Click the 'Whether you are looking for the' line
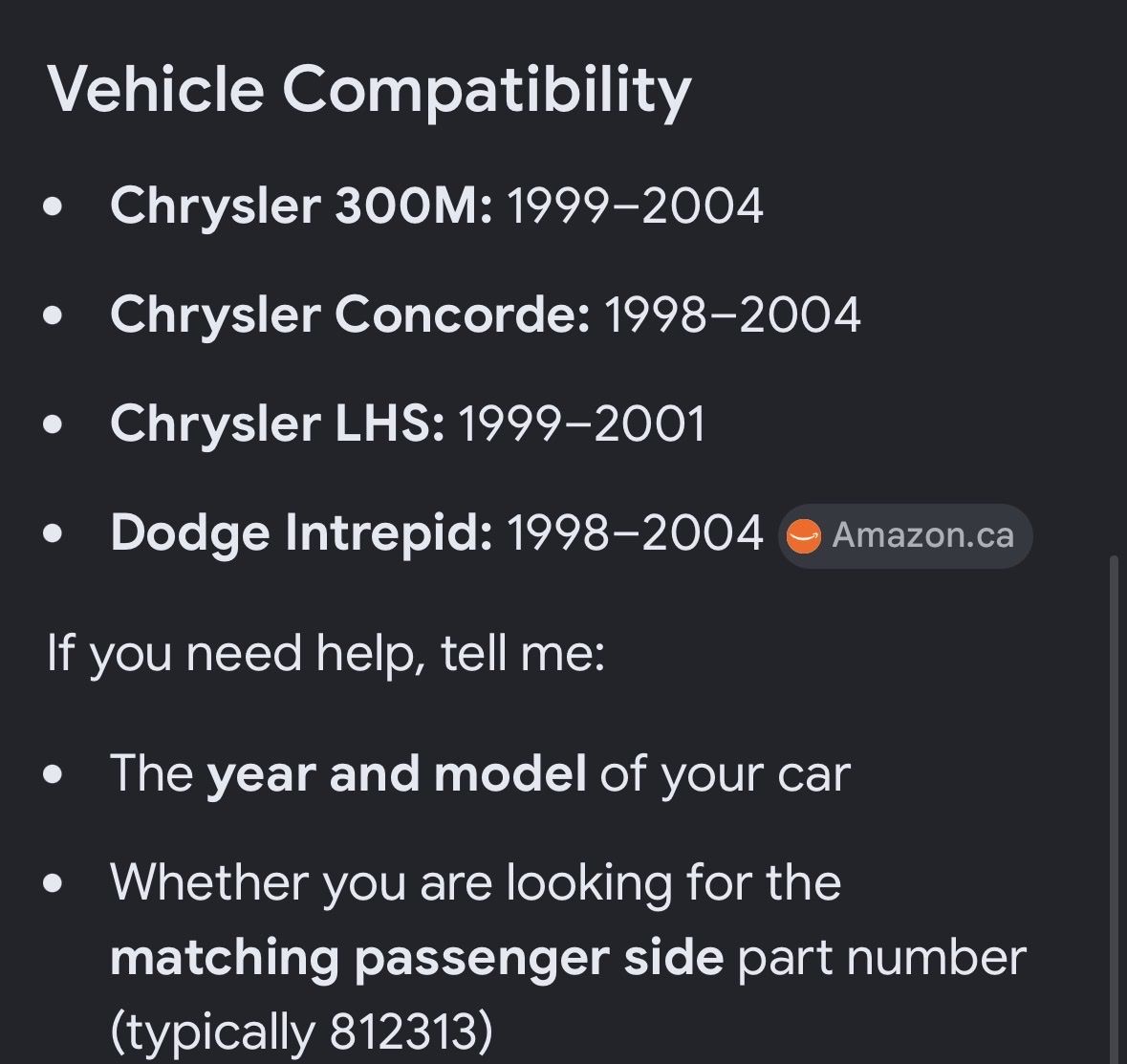This screenshot has width=1127, height=1064. click(475, 882)
